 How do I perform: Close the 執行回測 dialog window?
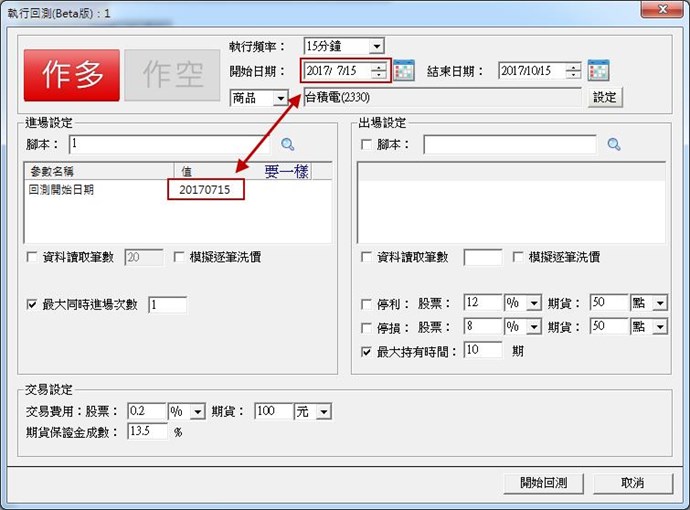click(x=663, y=9)
